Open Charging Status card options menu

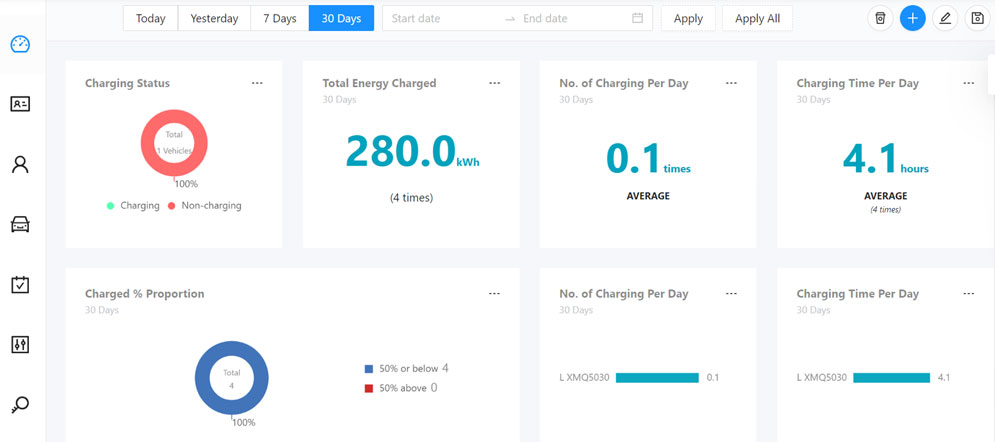[257, 83]
